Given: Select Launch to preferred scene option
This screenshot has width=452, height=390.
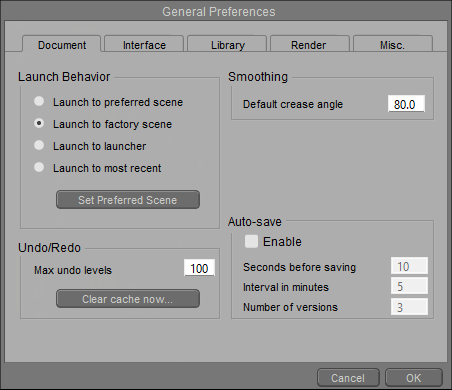Looking at the screenshot, I should click(39, 101).
